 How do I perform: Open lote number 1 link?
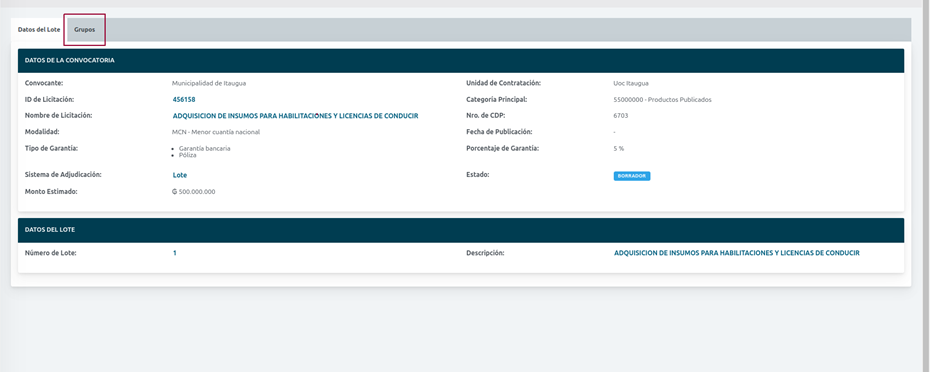pos(174,253)
